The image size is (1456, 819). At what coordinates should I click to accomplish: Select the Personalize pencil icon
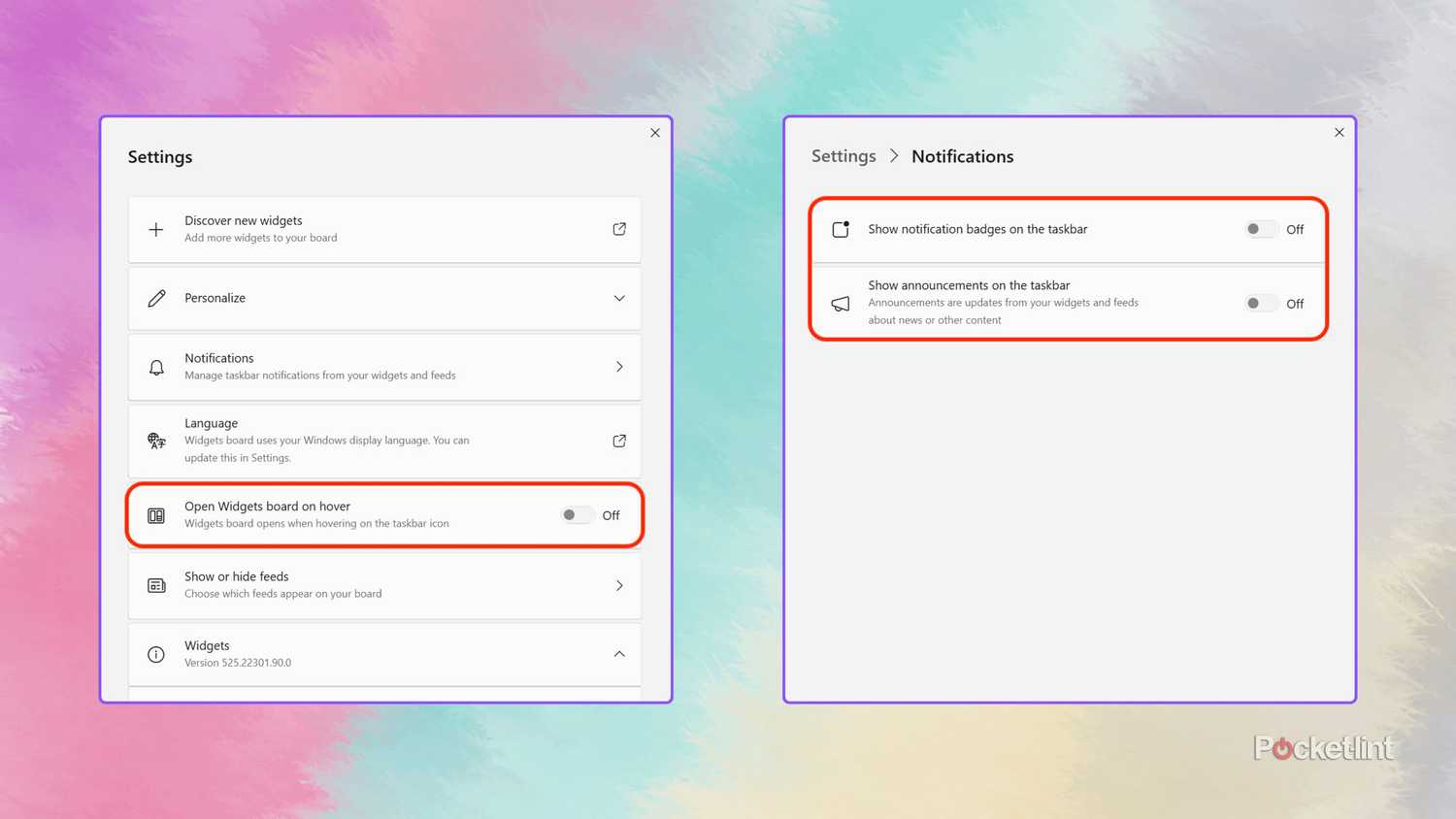pos(156,298)
